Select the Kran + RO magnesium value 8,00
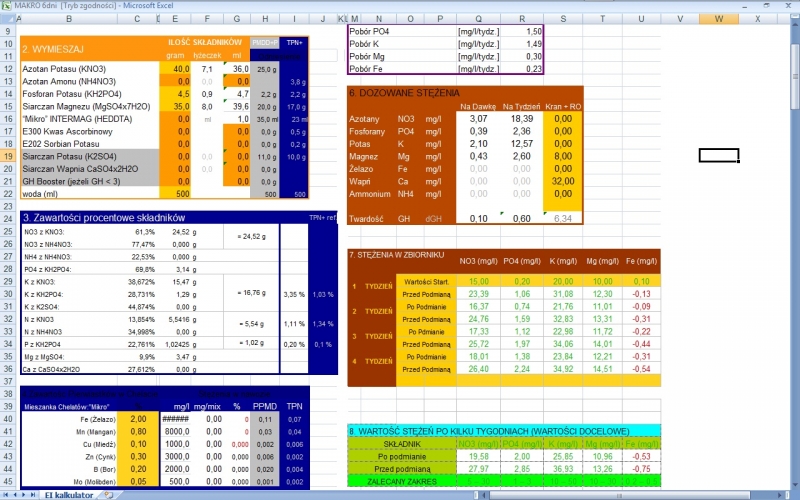The image size is (800, 500). click(x=563, y=157)
